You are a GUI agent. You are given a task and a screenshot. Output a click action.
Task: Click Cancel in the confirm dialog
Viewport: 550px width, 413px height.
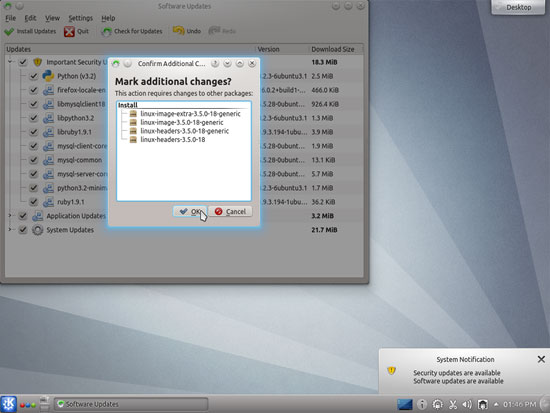(x=230, y=211)
